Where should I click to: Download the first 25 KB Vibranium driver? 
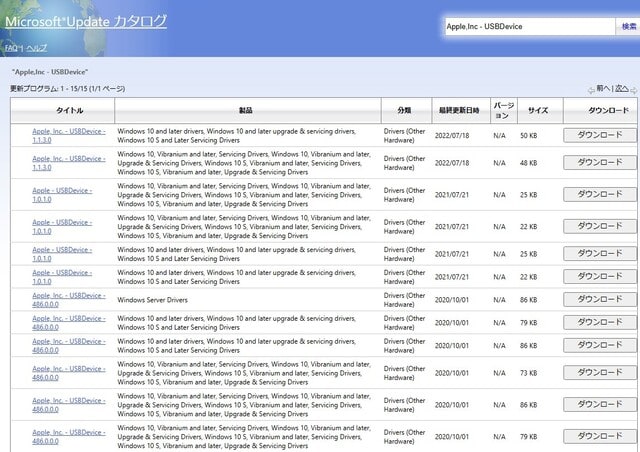[599, 194]
